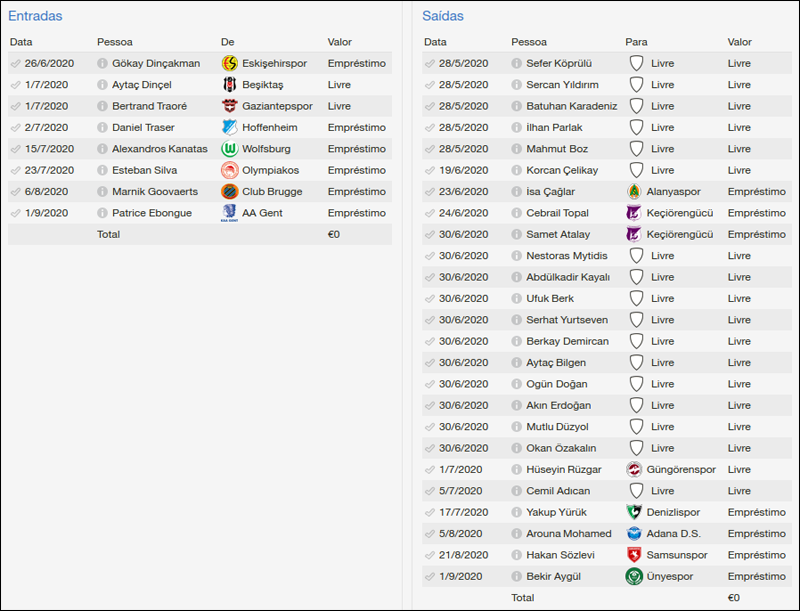Image resolution: width=800 pixels, height=611 pixels.
Task: Open player profile for Arouna Mohamed
Action: (x=568, y=534)
